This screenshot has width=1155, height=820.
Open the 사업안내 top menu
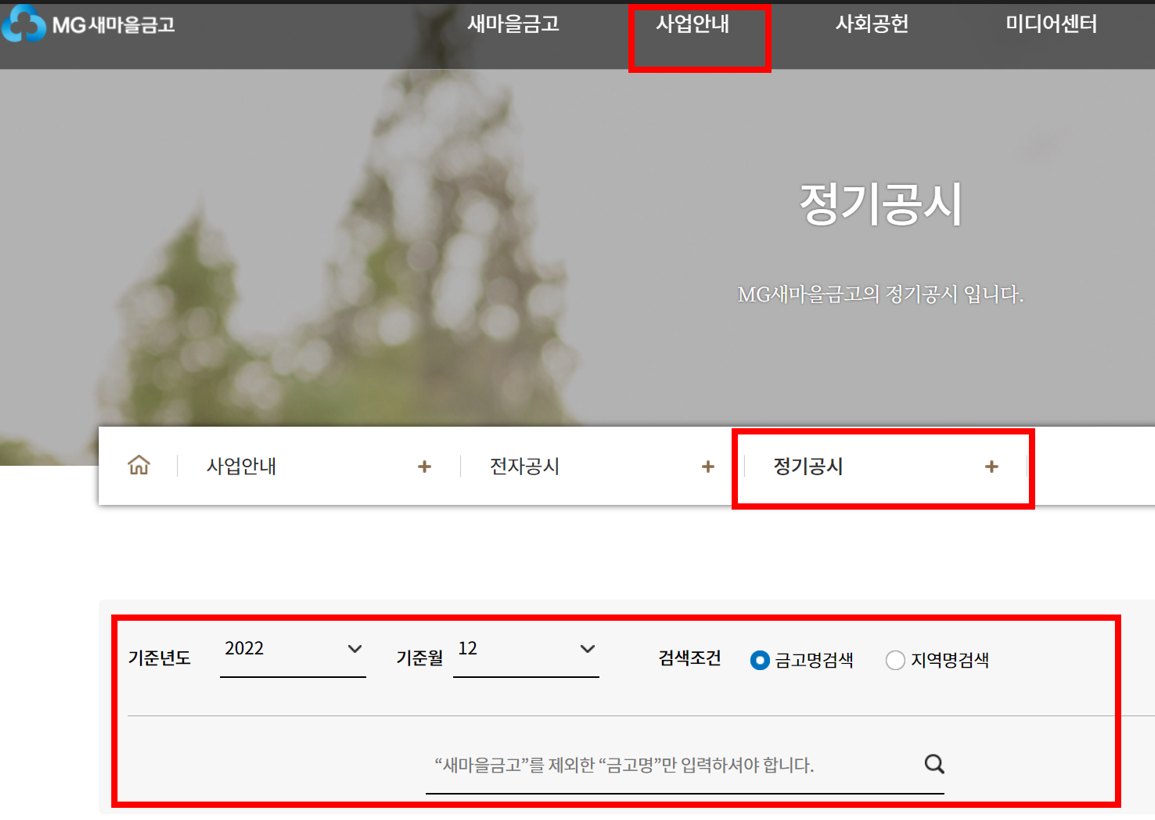692,24
